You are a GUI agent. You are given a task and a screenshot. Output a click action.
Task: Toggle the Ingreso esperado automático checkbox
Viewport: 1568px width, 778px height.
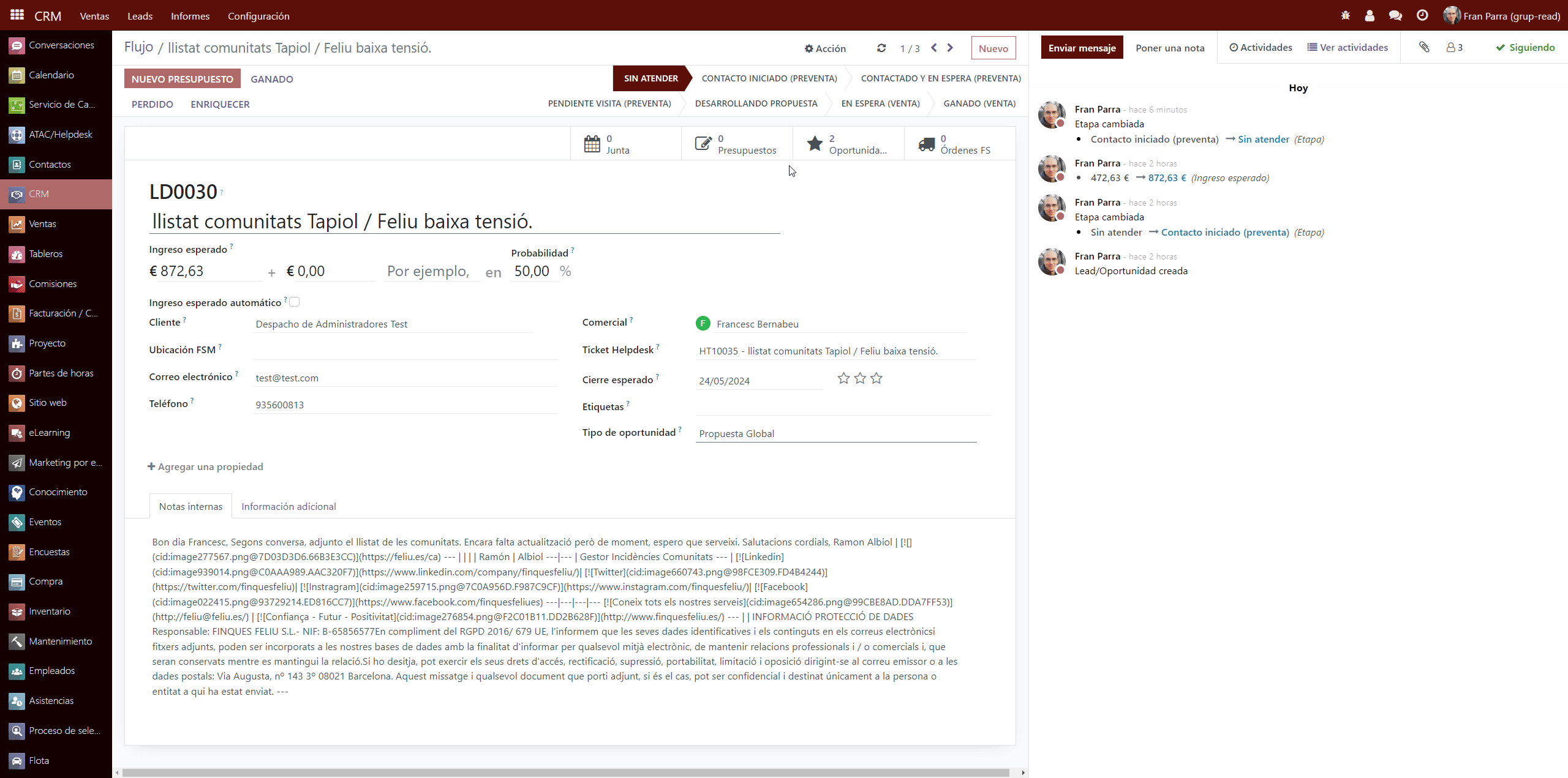295,302
